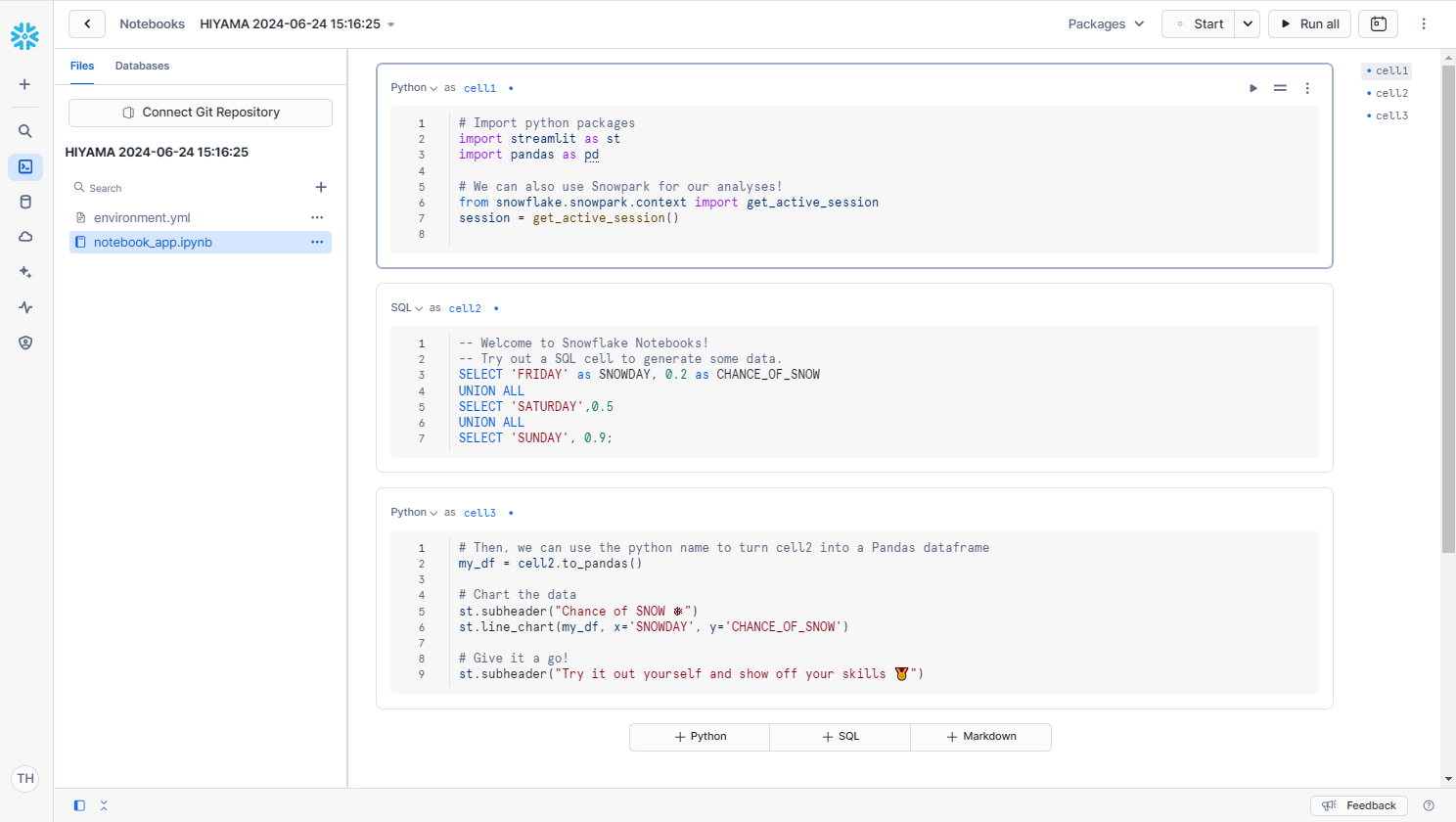Add new file with plus icon
This screenshot has height=822, width=1456.
coord(321,187)
